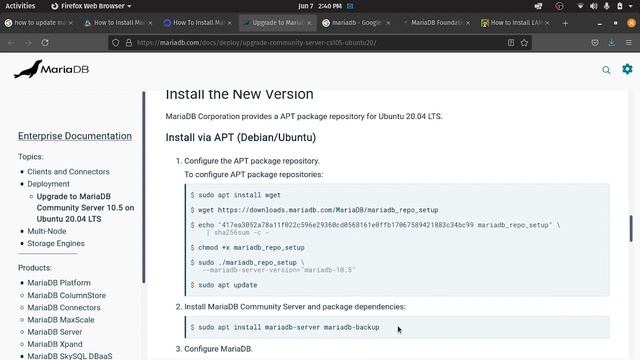640x360 pixels.
Task: Close the 'MariaDB Foundation' tab
Action: coord(468,23)
